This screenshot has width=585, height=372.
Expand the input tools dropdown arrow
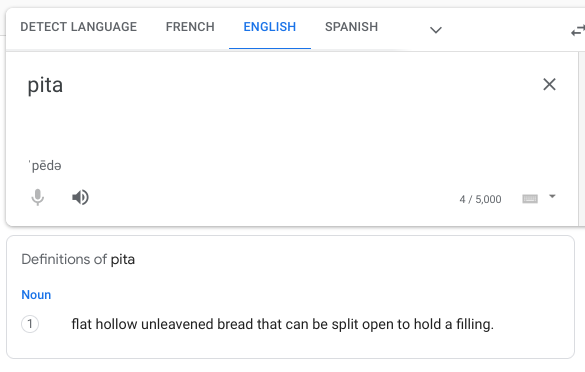pyautogui.click(x=552, y=196)
